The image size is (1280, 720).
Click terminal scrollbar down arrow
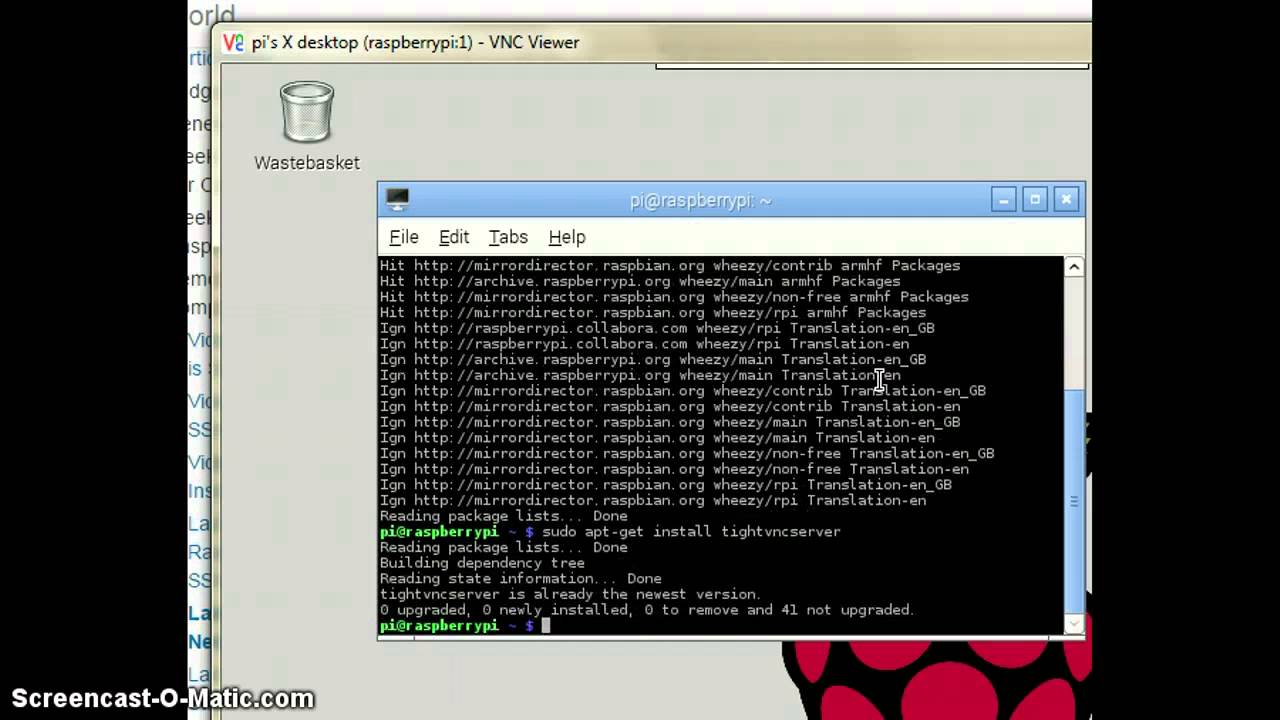tap(1074, 624)
